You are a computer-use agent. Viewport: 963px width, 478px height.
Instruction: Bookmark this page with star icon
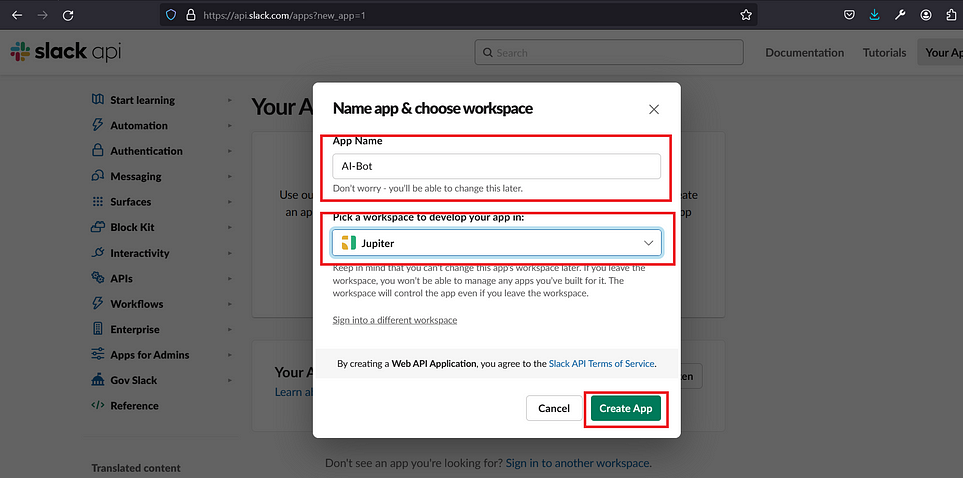746,15
